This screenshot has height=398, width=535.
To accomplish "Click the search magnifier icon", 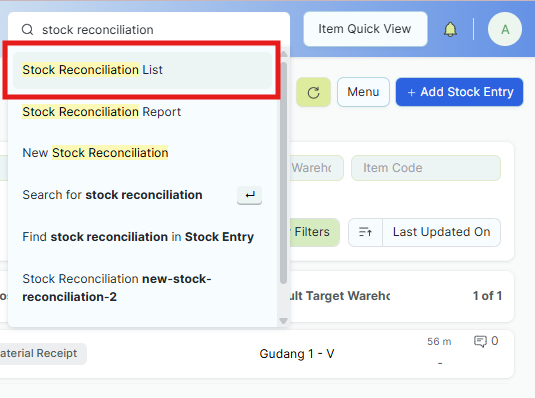I will [x=27, y=30].
